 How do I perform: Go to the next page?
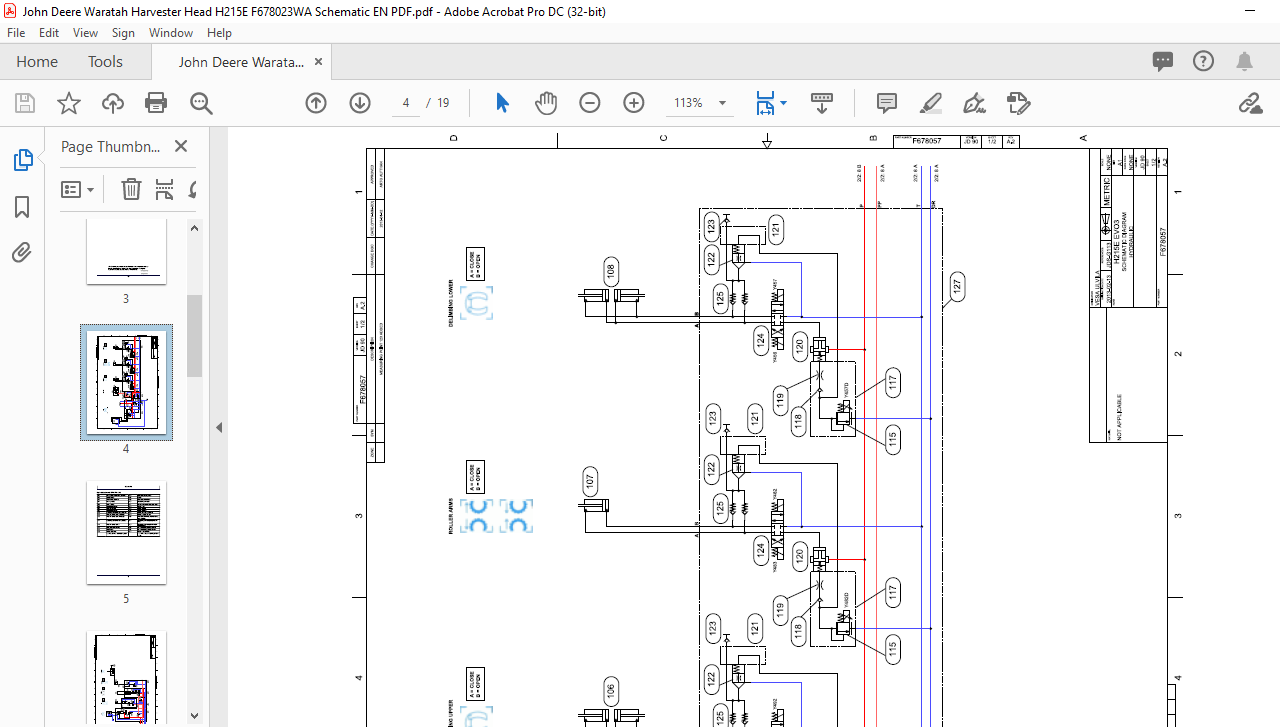pyautogui.click(x=360, y=103)
